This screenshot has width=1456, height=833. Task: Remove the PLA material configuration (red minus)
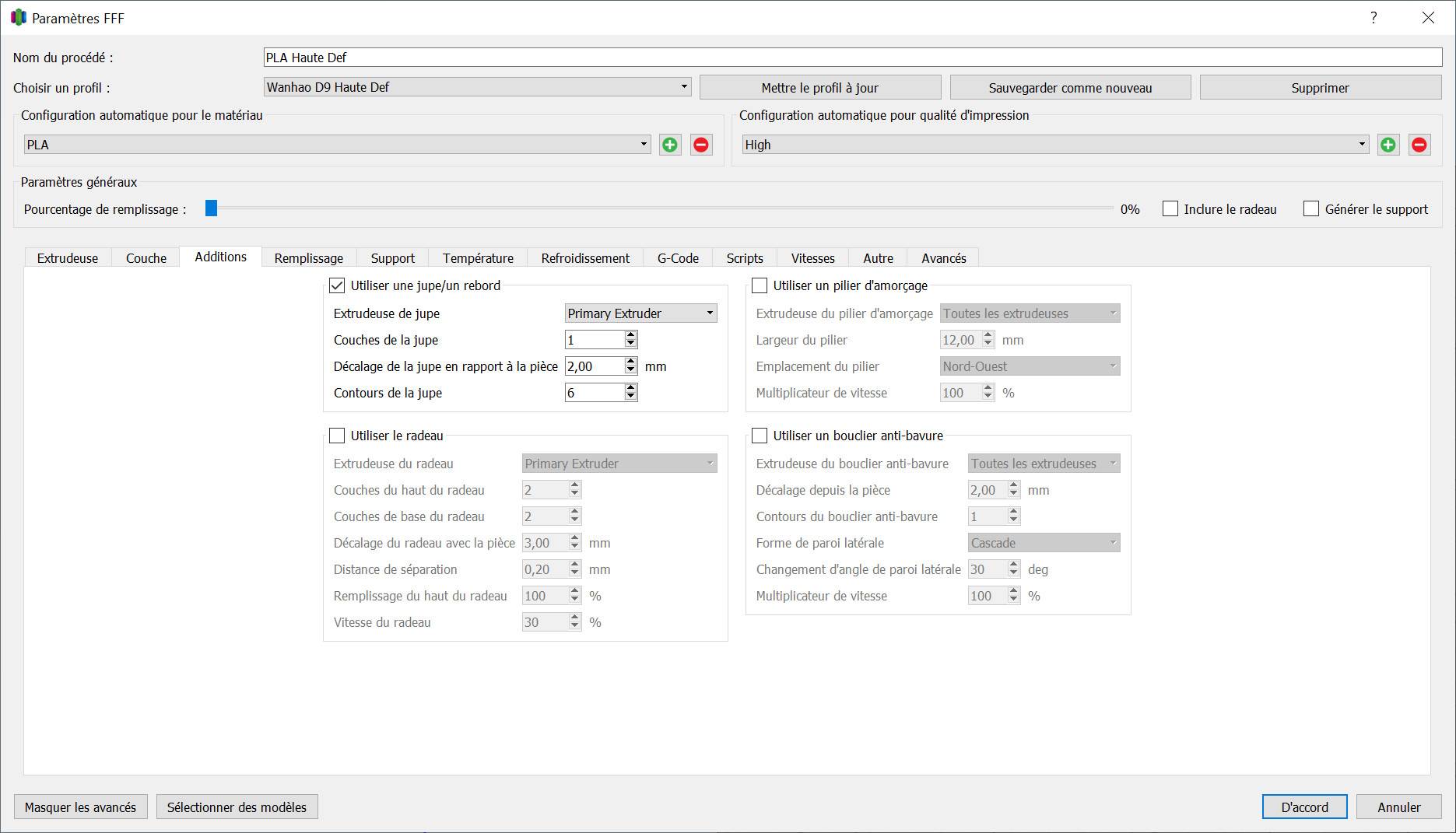pos(701,145)
